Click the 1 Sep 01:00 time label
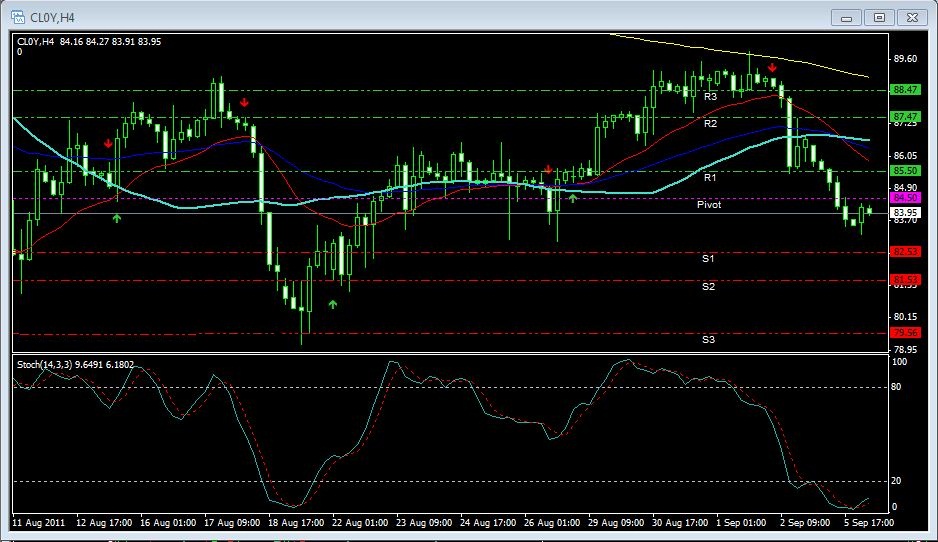This screenshot has width=938, height=542. [x=741, y=522]
